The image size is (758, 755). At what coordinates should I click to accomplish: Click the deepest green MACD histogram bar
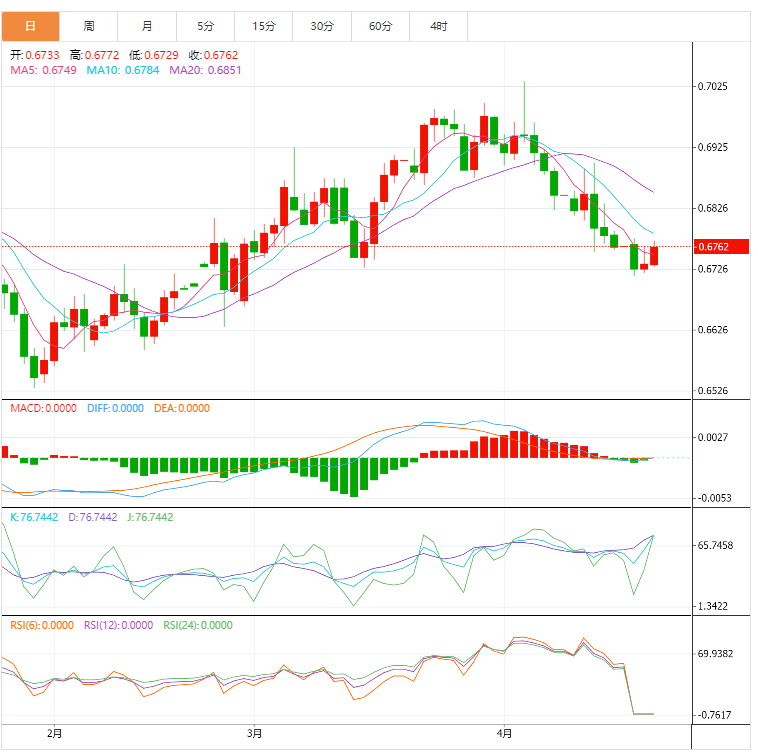[x=354, y=477]
